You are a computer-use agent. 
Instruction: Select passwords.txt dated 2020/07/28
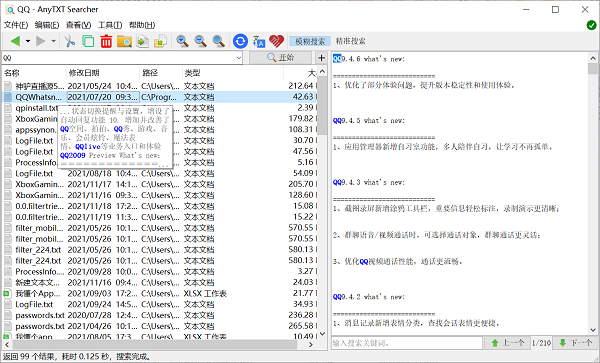[x=160, y=315]
